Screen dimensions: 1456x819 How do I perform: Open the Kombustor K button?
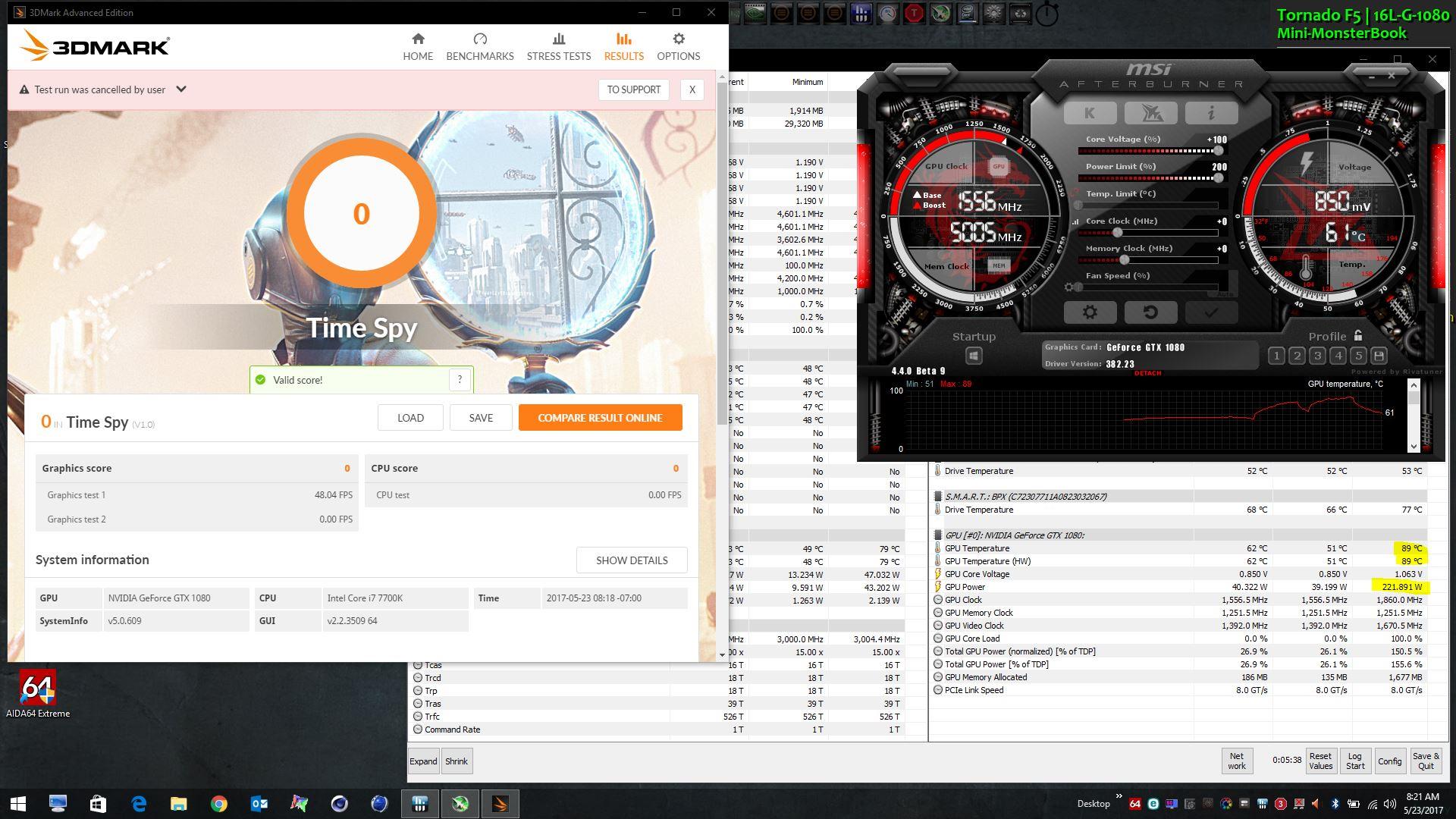1090,113
